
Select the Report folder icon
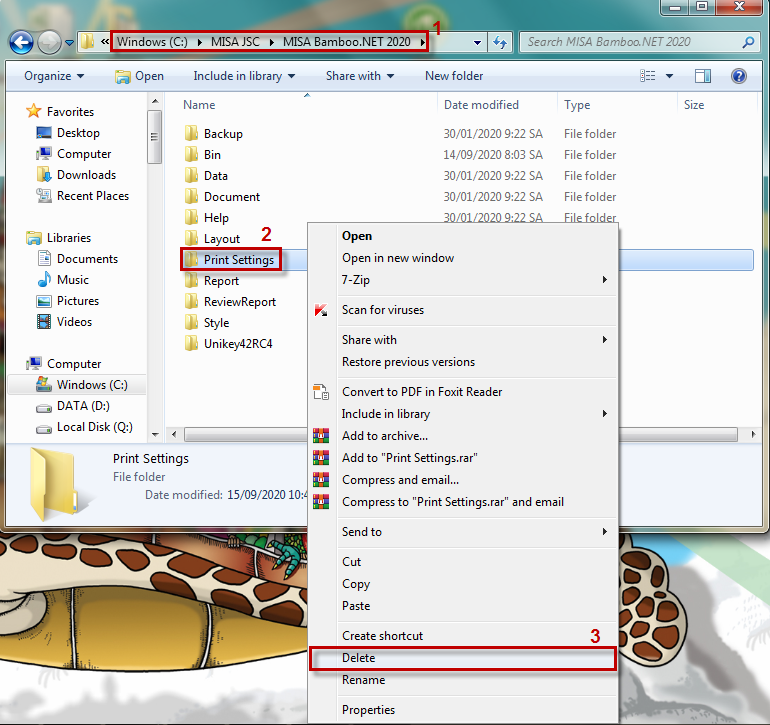pyautogui.click(x=192, y=280)
